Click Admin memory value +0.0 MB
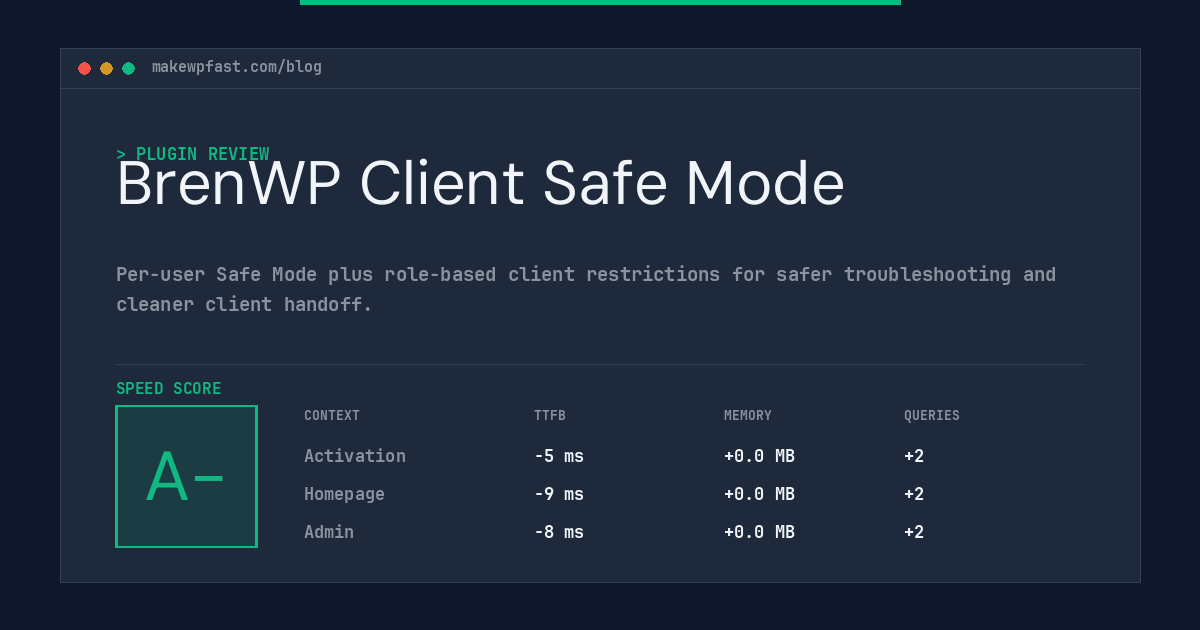 point(759,532)
